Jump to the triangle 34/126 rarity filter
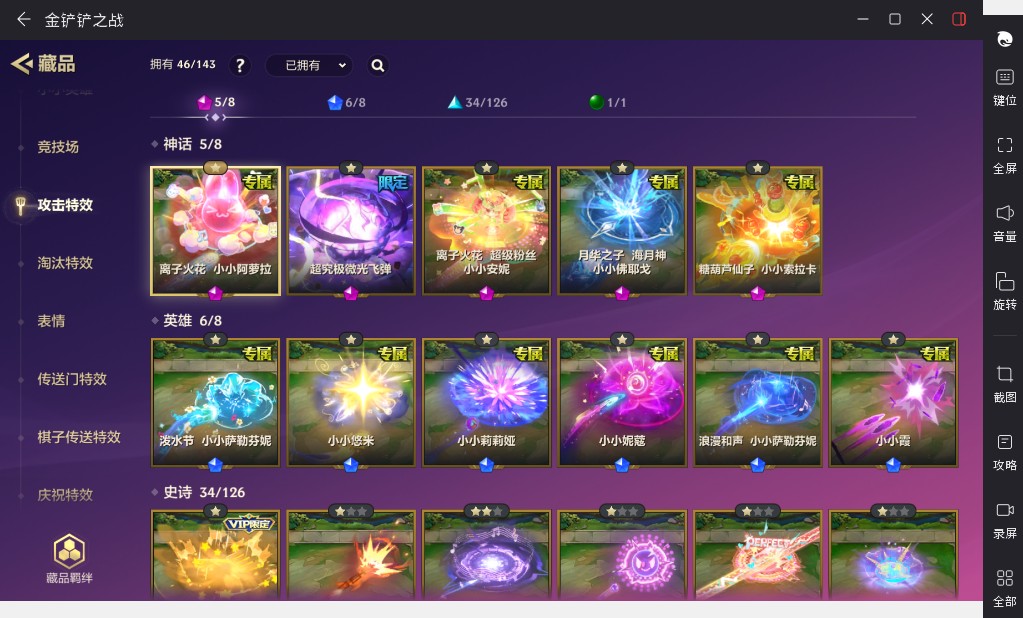1023x618 pixels. point(477,102)
